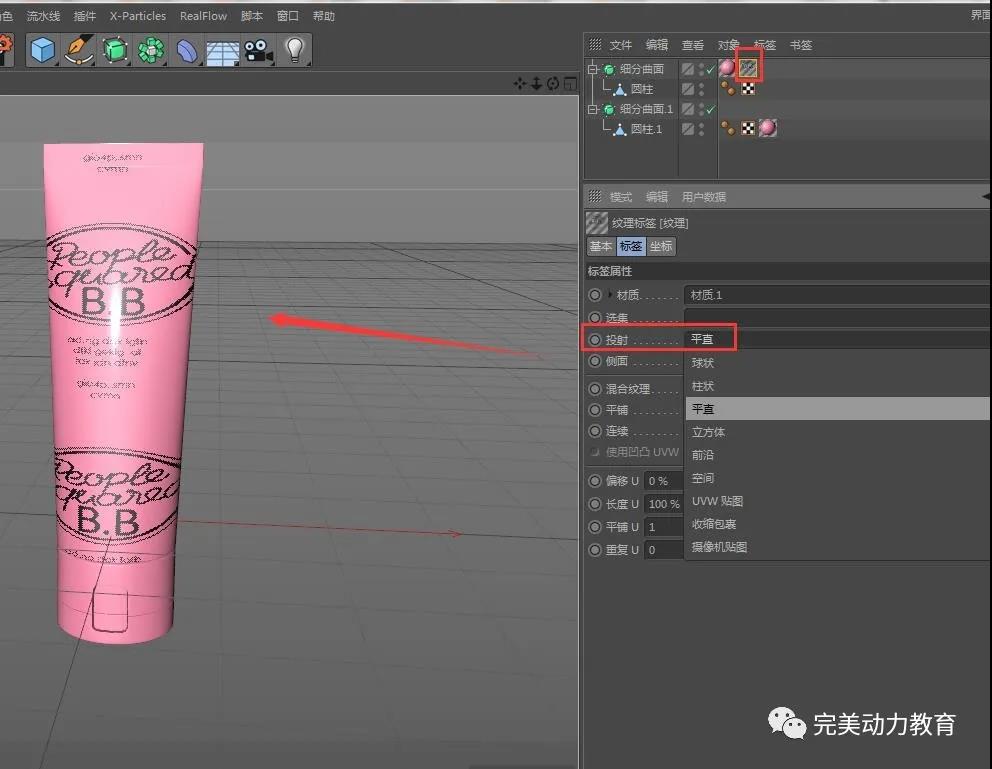Screen dimensions: 992x769
Task: Collapse the 细分曲面 tree node
Action: (593, 69)
